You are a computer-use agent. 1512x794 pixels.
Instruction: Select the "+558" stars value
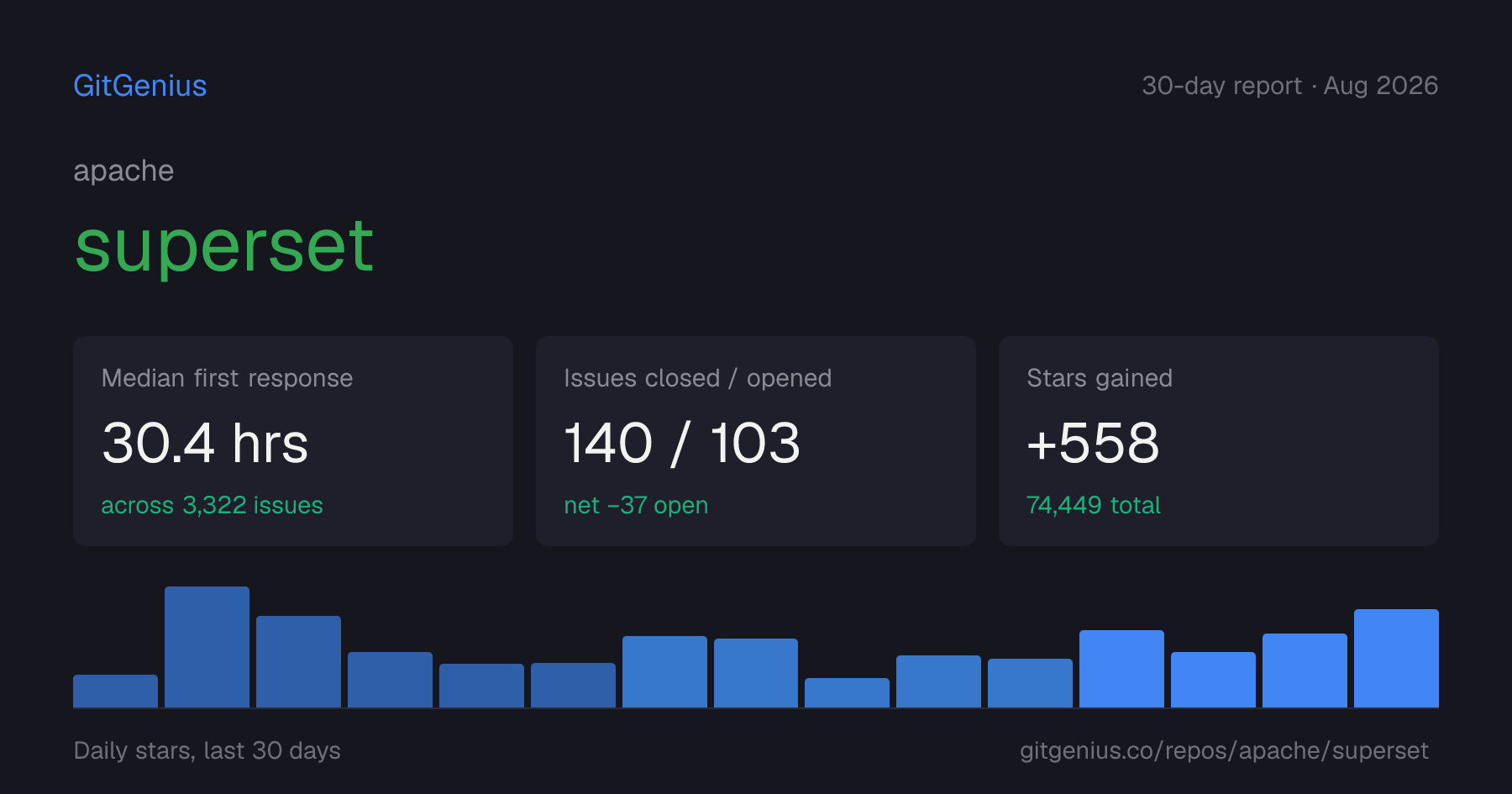pyautogui.click(x=1093, y=443)
